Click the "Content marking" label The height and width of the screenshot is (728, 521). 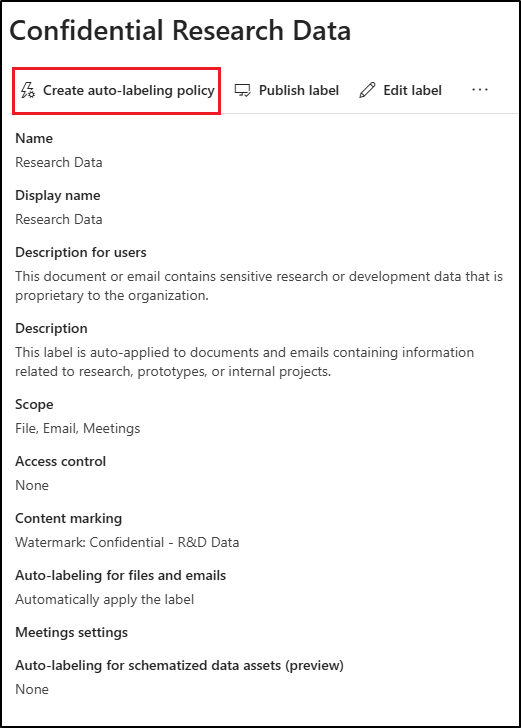[x=69, y=519]
